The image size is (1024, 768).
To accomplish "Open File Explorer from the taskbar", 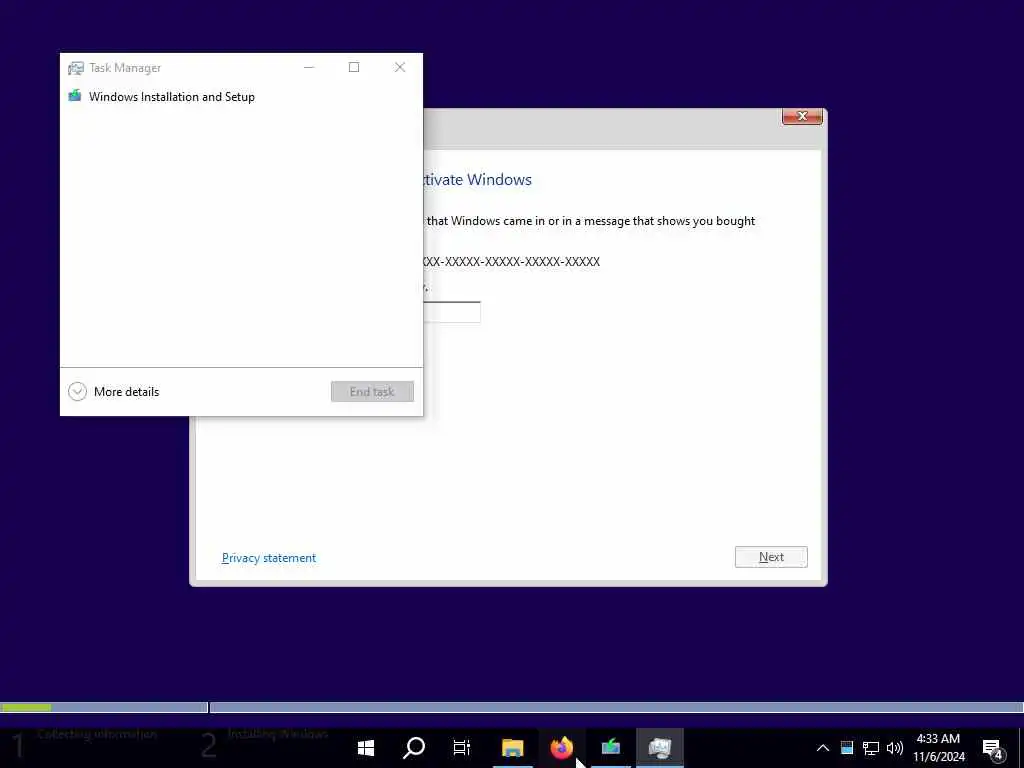I will click(x=513, y=748).
